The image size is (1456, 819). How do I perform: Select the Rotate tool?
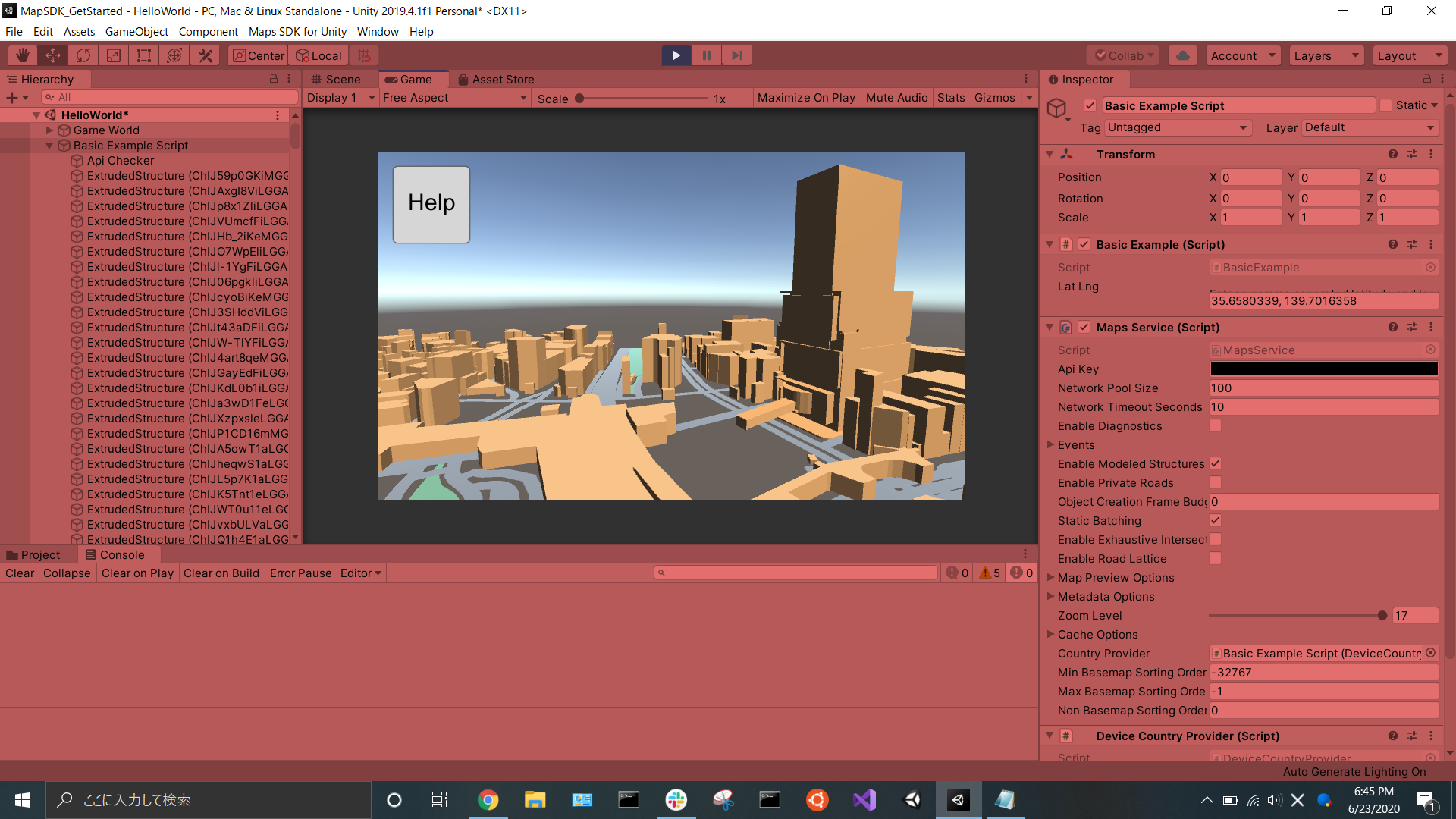(83, 55)
